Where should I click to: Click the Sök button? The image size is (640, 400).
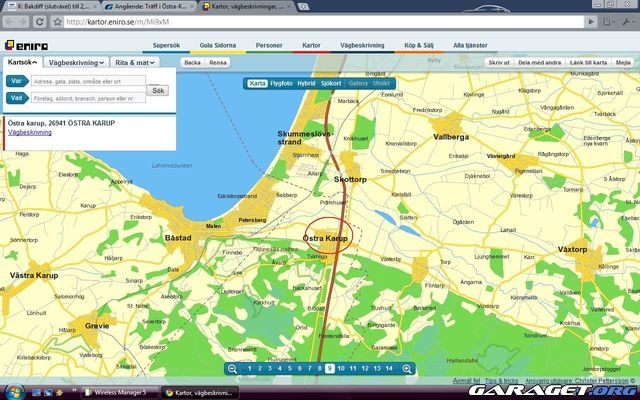(x=158, y=90)
